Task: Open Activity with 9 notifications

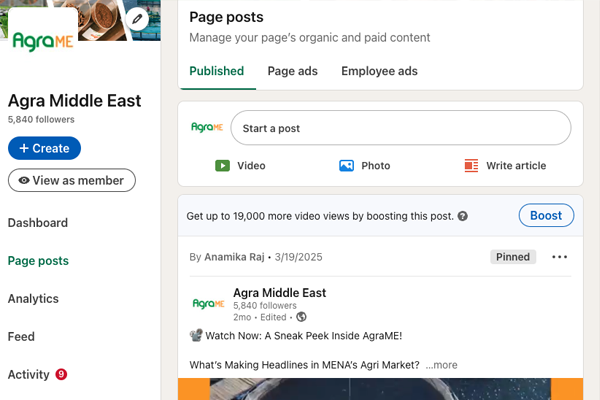Action: (29, 375)
